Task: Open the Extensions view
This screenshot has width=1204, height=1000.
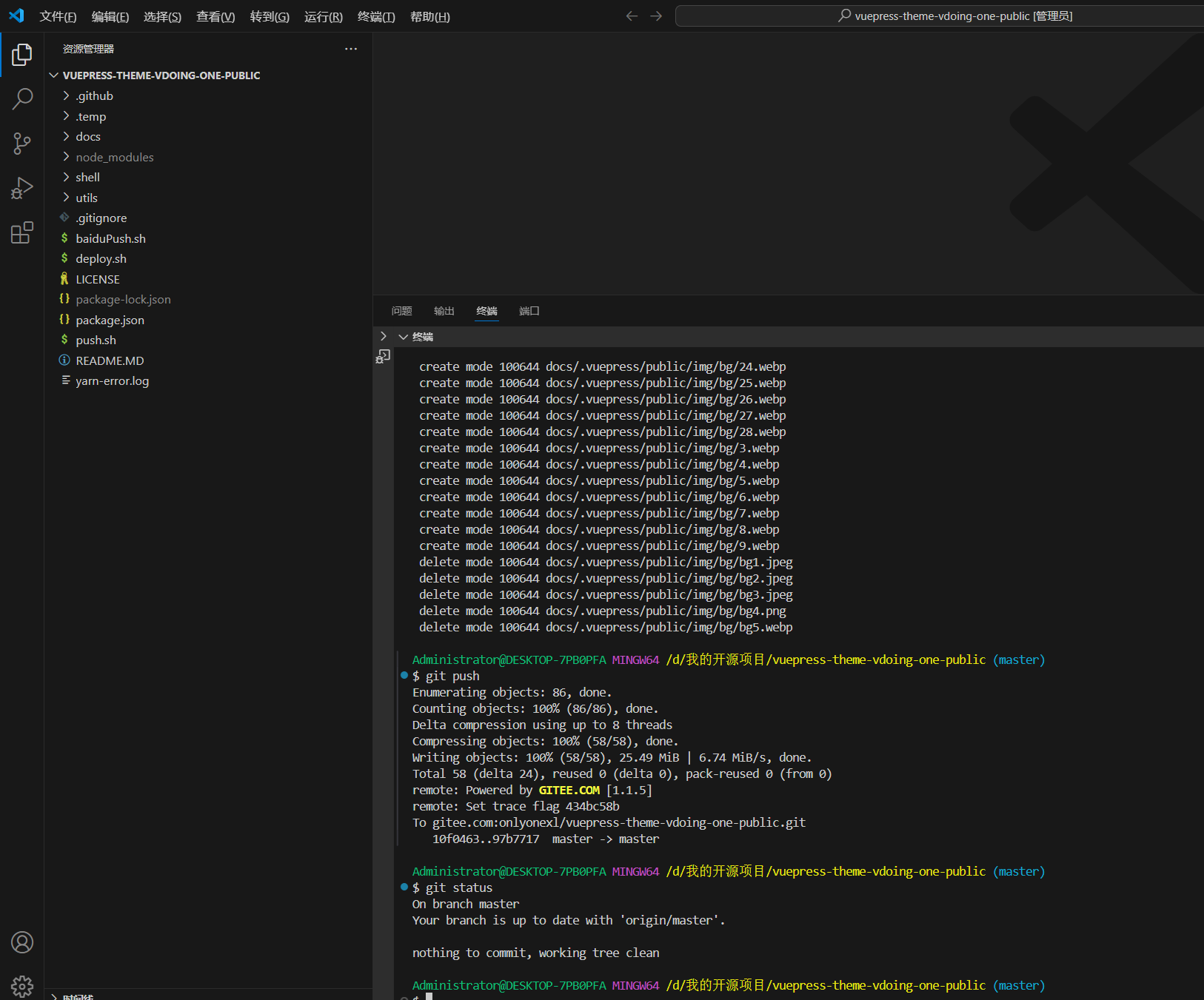Action: [22, 232]
